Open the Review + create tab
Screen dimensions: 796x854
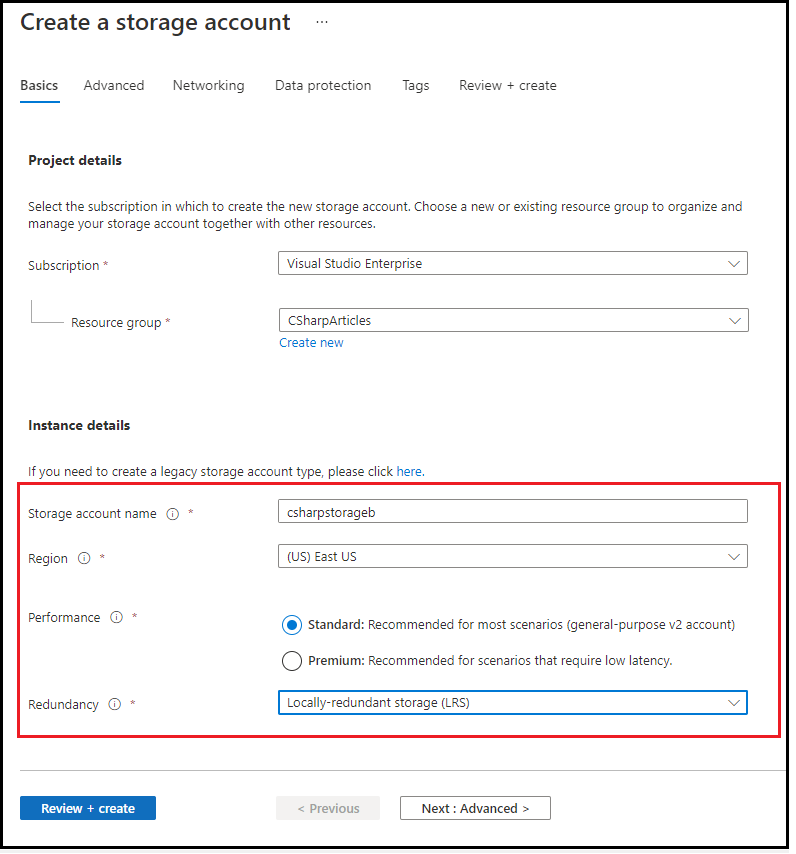(x=507, y=86)
